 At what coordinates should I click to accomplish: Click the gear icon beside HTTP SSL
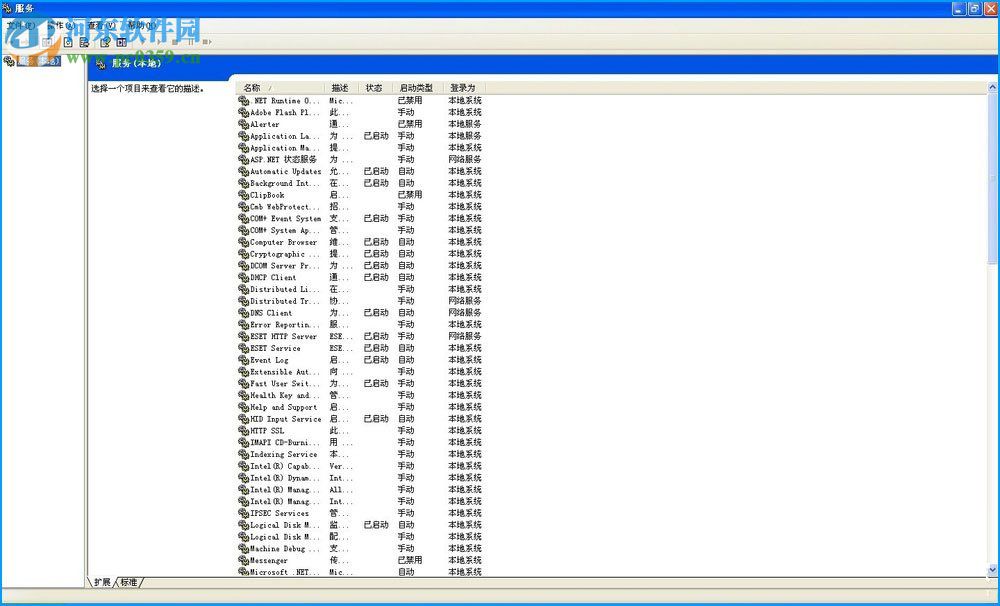(x=244, y=431)
